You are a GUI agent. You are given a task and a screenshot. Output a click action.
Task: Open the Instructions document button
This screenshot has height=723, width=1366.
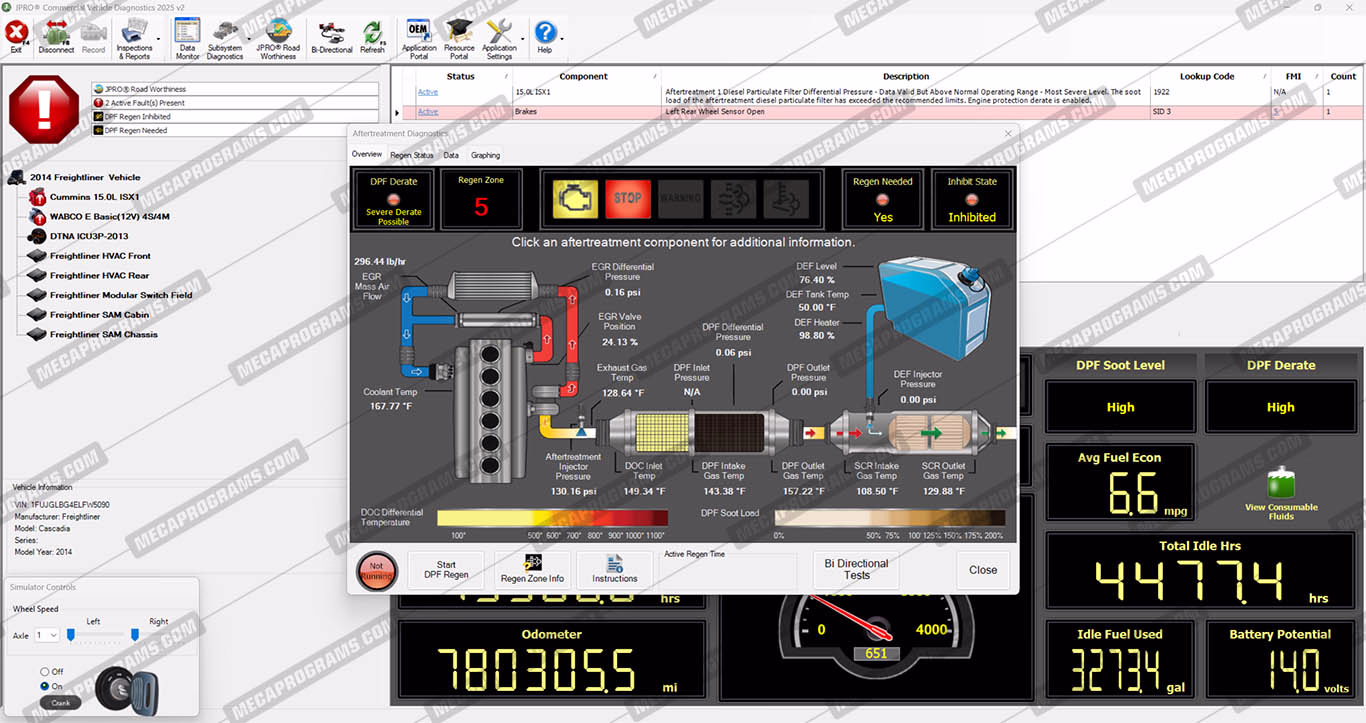[615, 570]
